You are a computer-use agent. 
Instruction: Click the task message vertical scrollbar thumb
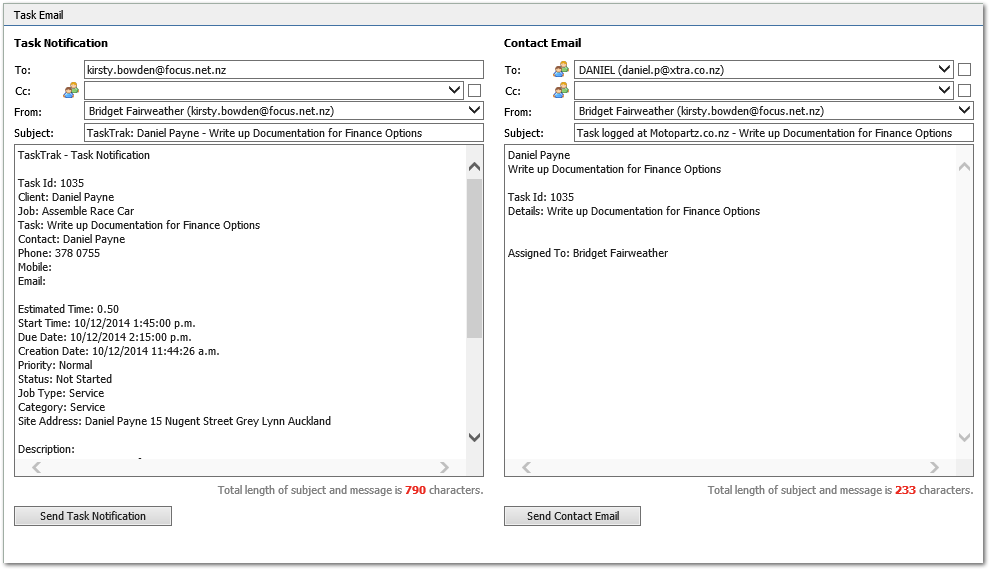tap(475, 258)
